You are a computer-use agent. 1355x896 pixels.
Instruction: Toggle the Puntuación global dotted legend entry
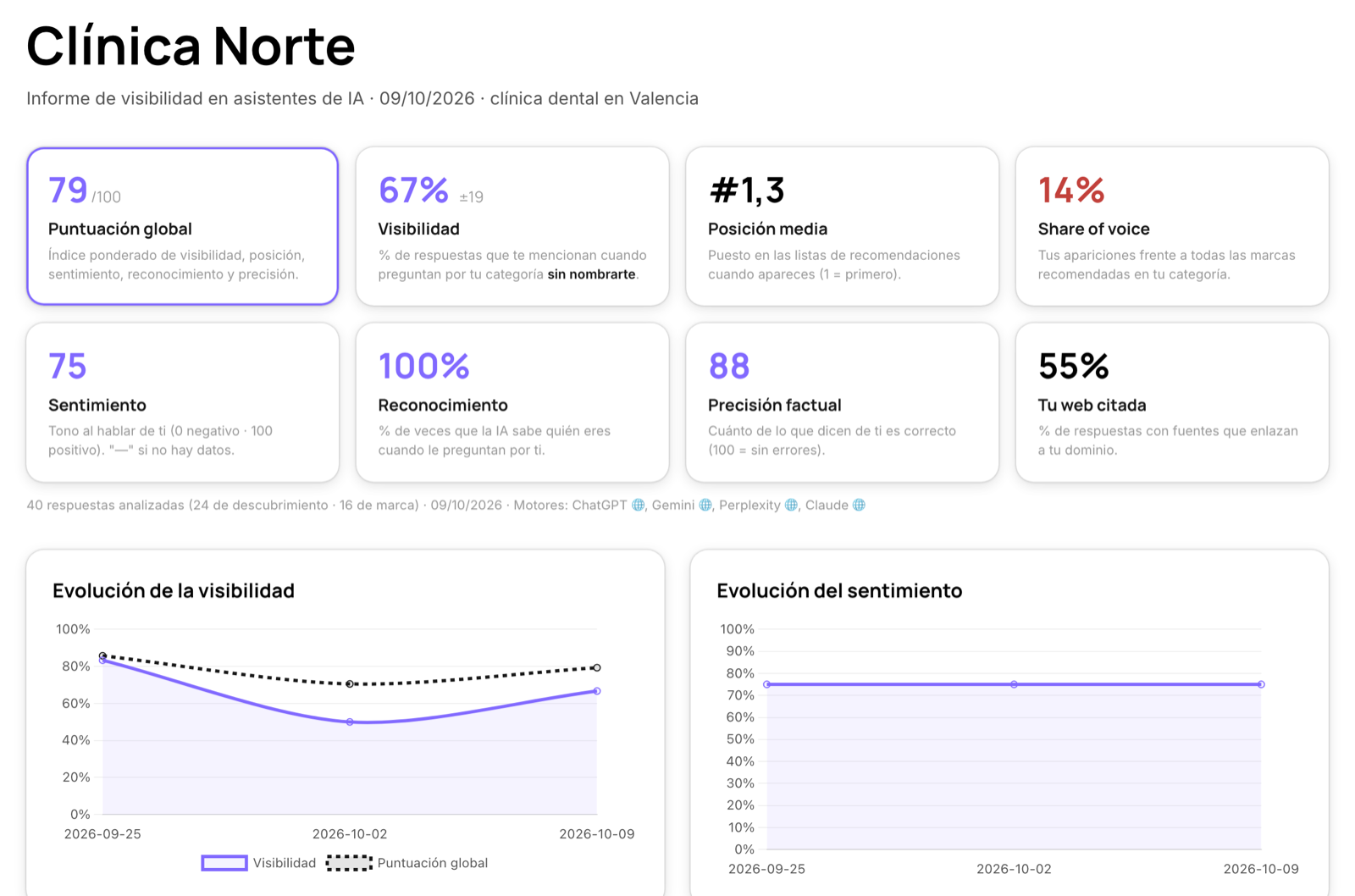tap(407, 863)
